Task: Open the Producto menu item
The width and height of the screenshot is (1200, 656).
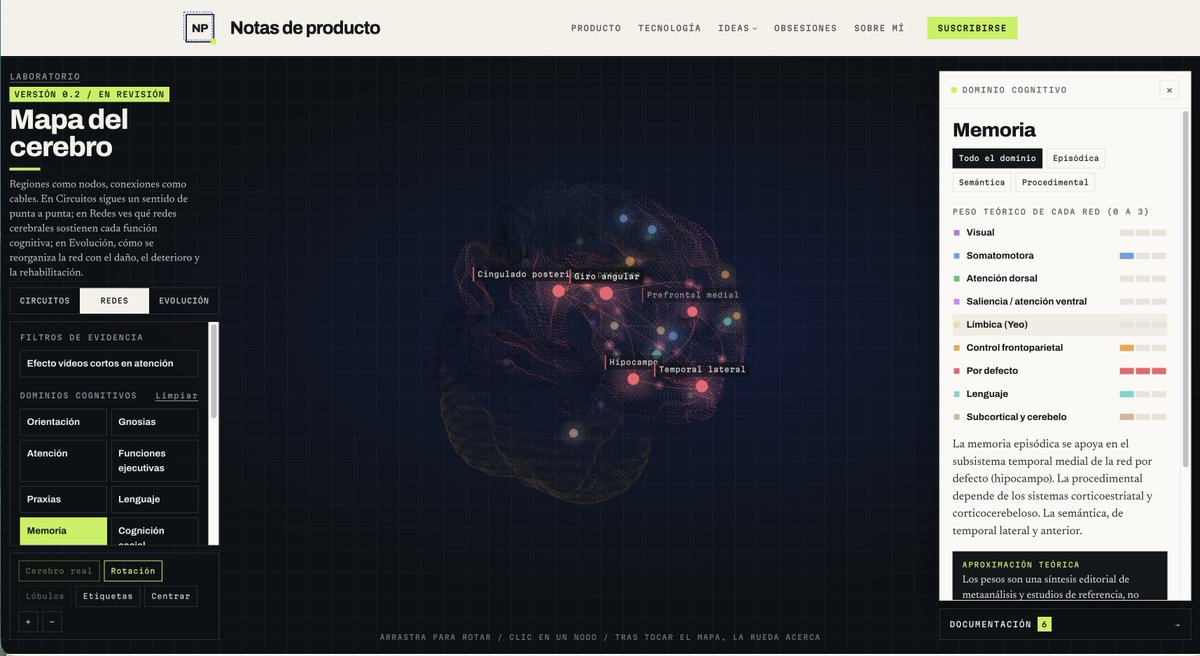Action: pos(596,28)
